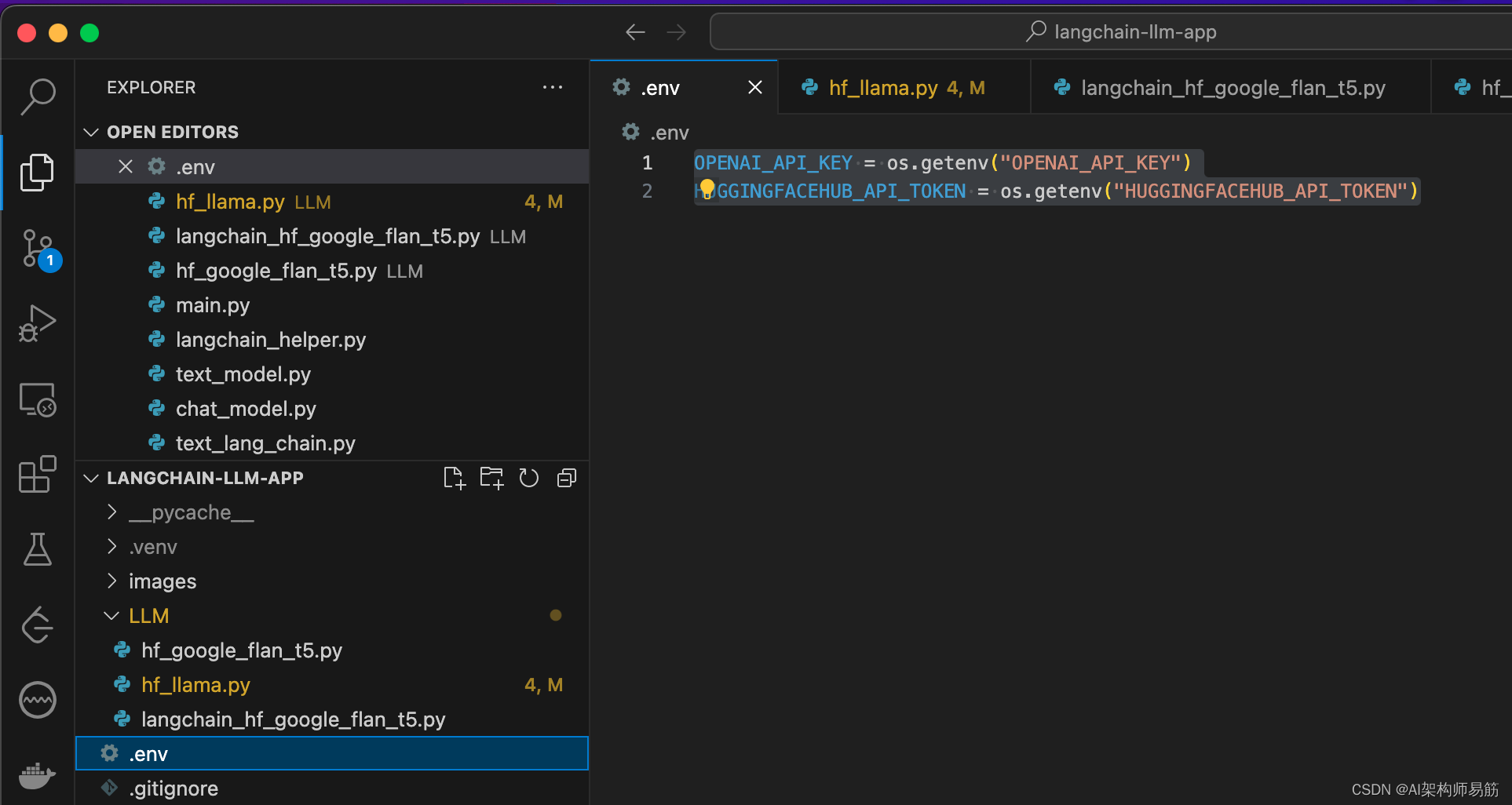Select the .env editor tab

point(684,87)
